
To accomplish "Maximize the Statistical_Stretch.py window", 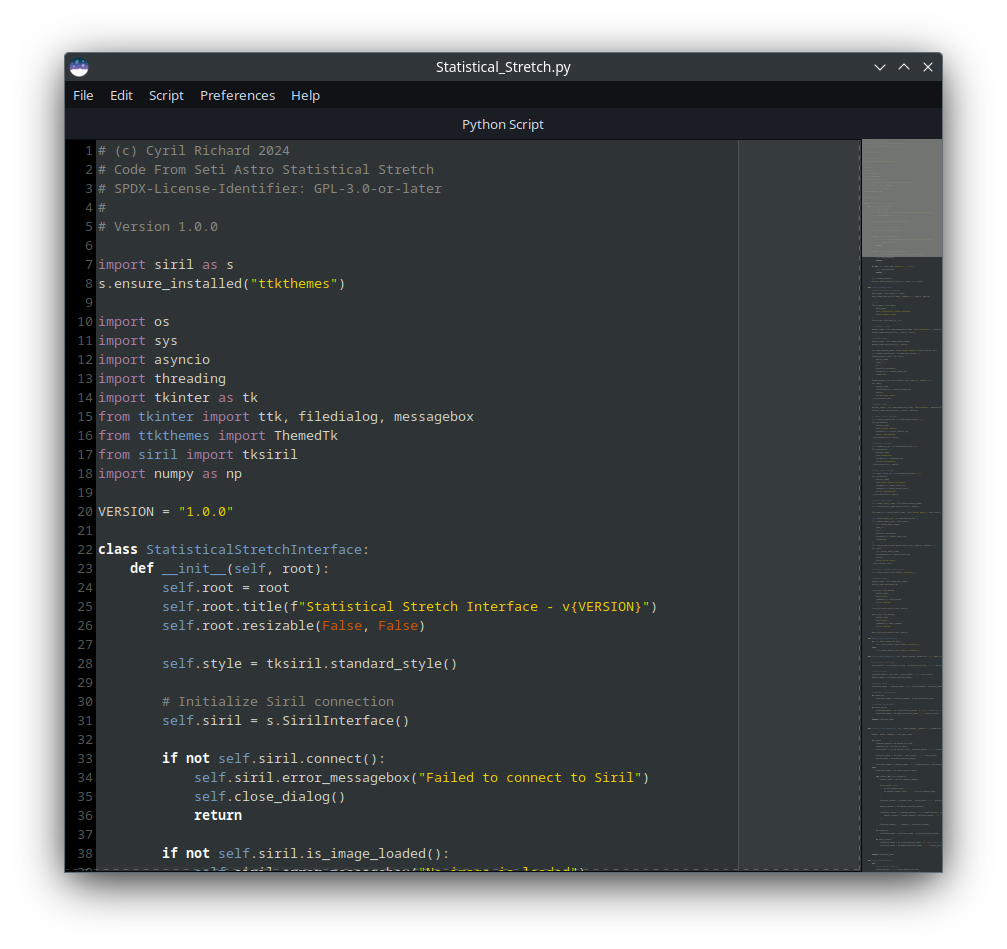I will pyautogui.click(x=904, y=67).
